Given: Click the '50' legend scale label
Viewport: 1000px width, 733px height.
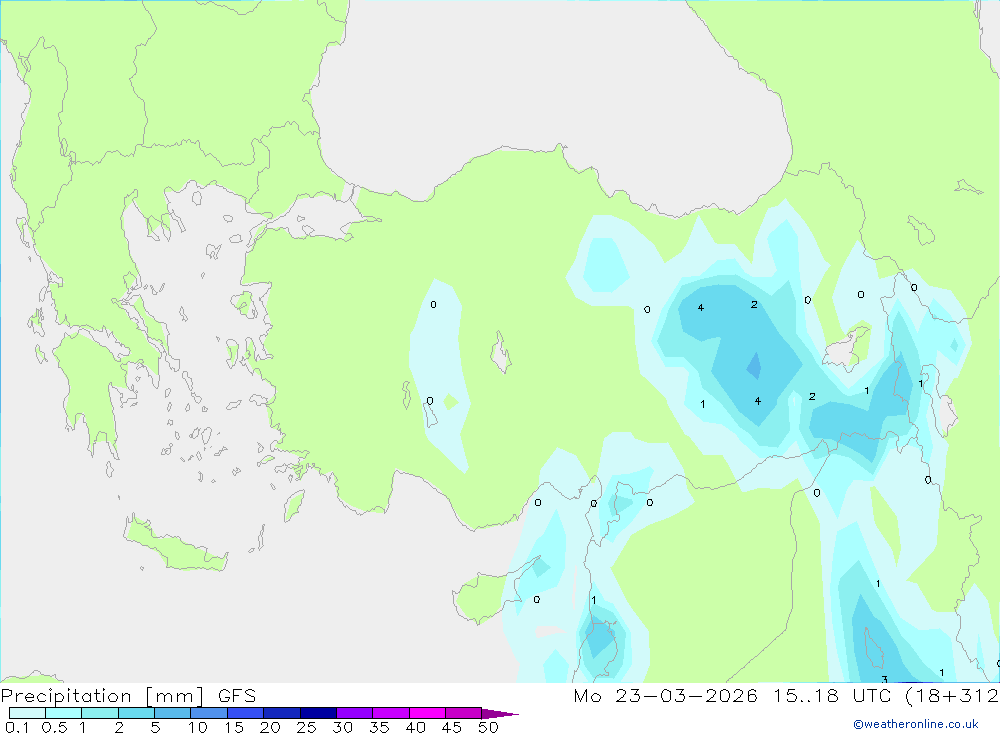Looking at the screenshot, I should [x=488, y=727].
